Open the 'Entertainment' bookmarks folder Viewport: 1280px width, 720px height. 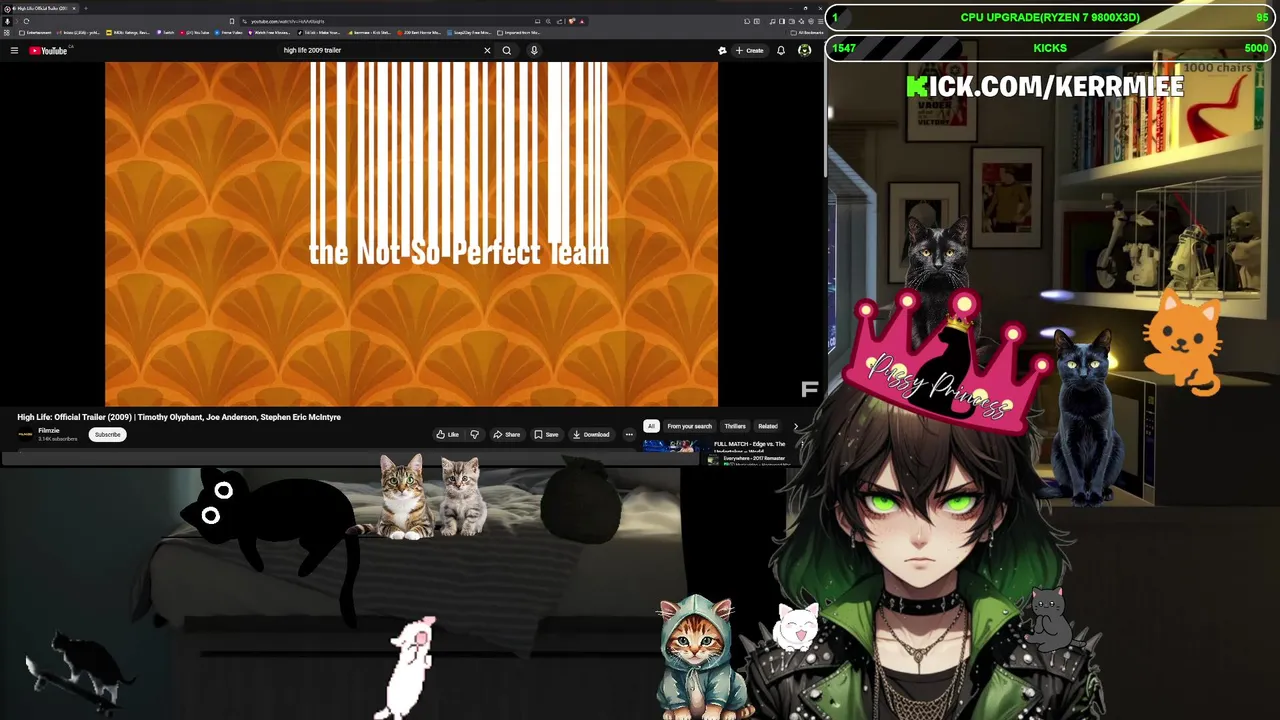click(36, 32)
